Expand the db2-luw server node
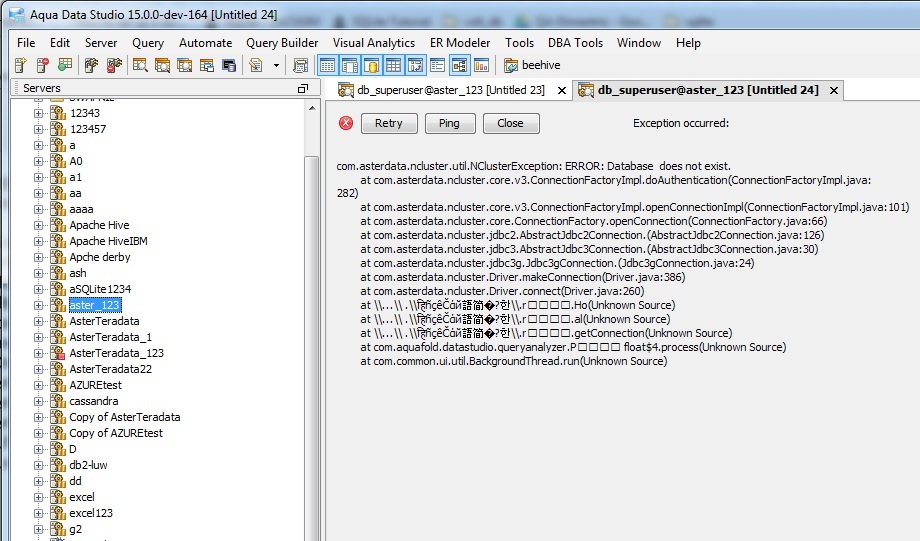The height and width of the screenshot is (541, 920). click(x=39, y=465)
